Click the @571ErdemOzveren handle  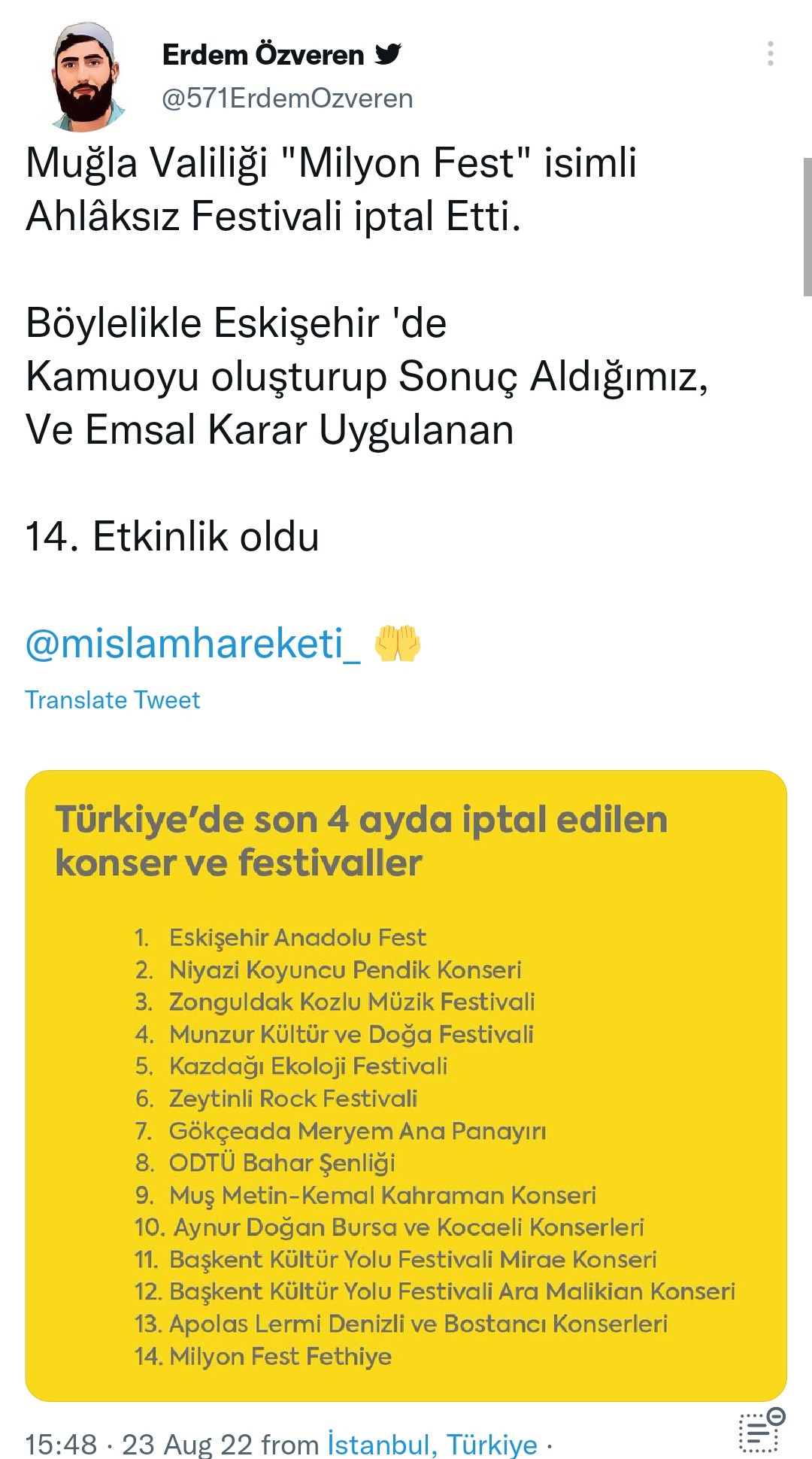point(287,99)
